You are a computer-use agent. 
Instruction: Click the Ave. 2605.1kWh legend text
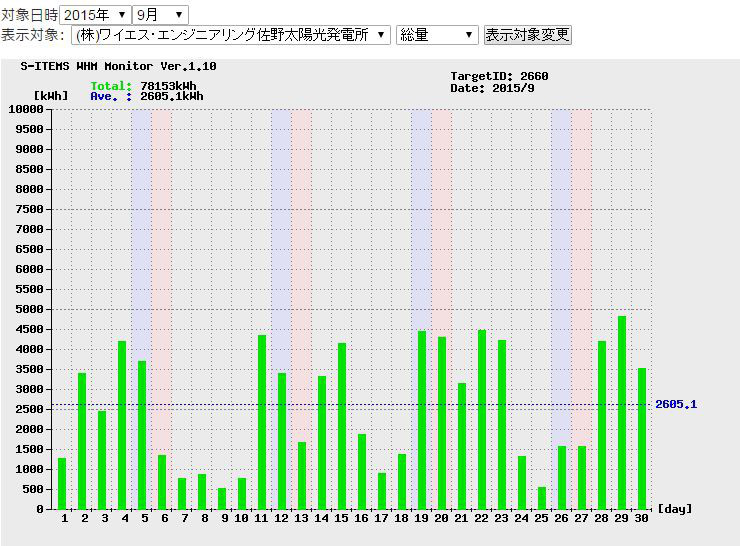147,96
